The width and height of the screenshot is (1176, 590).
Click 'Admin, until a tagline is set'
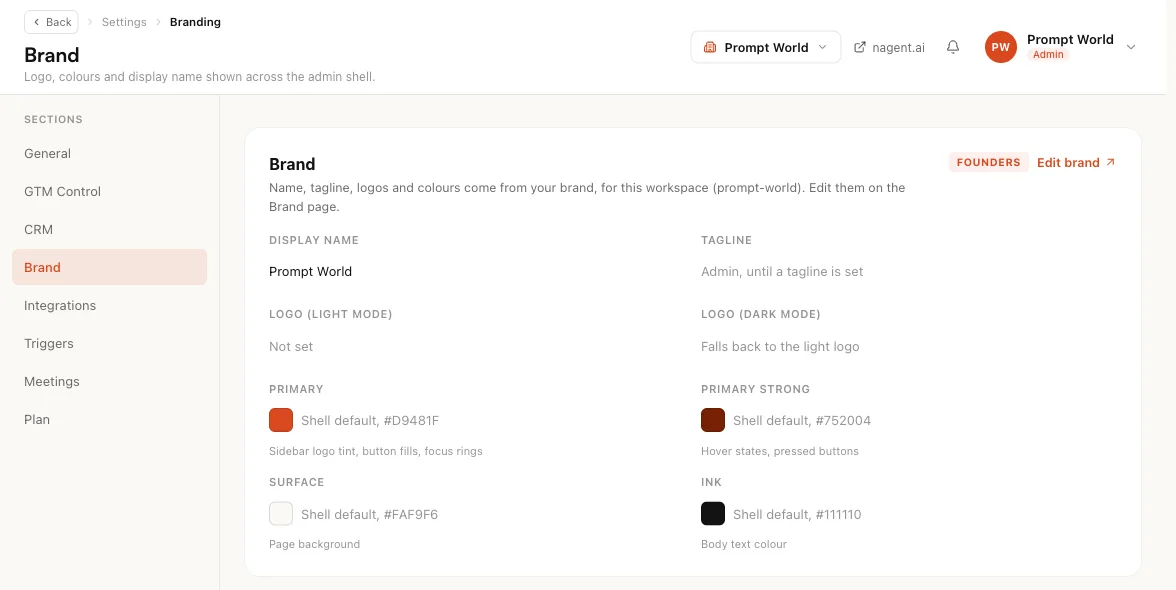pos(782,271)
